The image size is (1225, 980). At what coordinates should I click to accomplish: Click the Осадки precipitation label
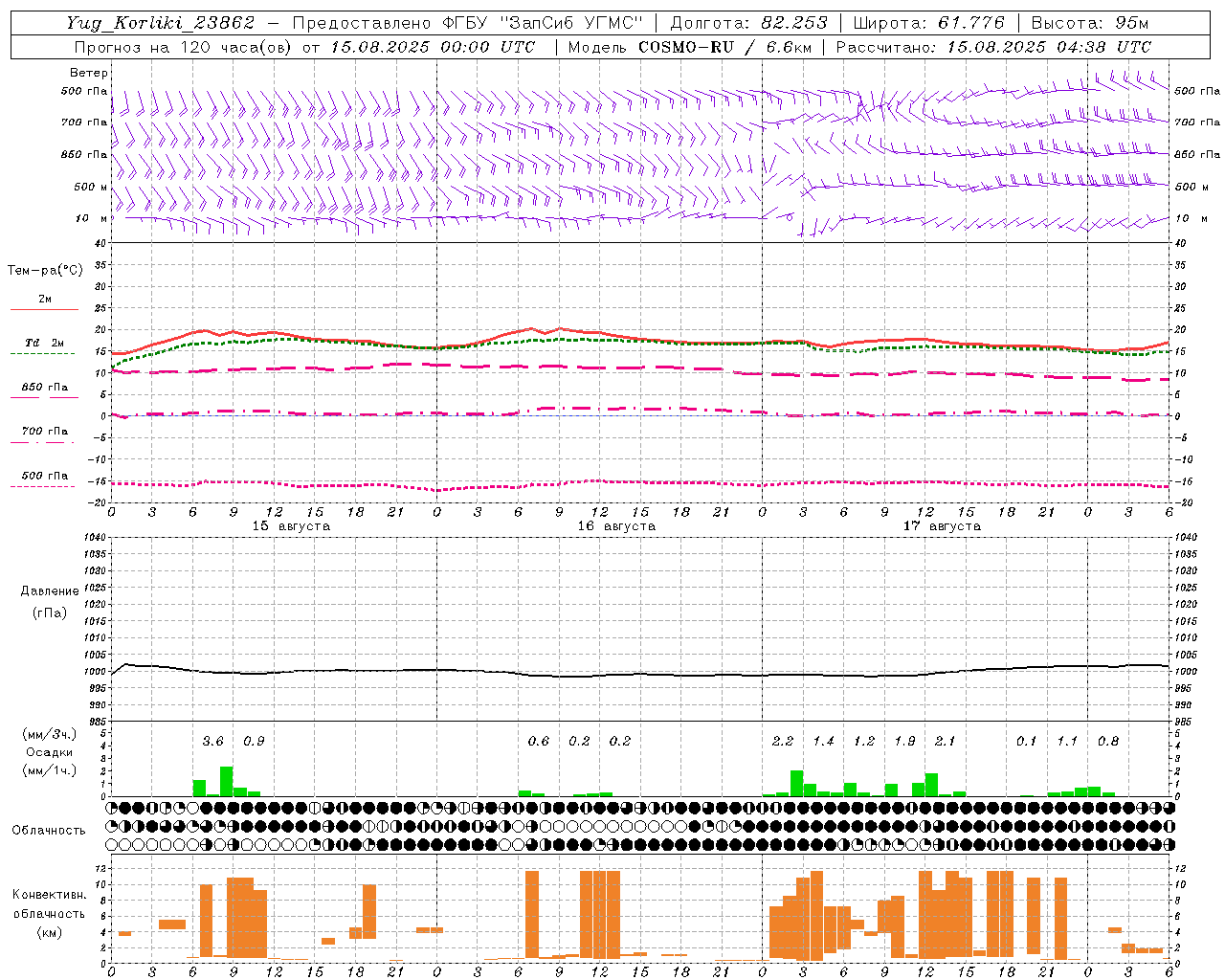(x=50, y=752)
